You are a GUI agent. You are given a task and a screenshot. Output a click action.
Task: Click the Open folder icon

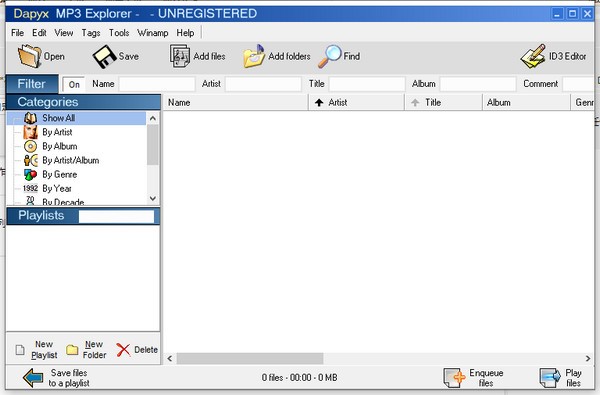pos(29,56)
